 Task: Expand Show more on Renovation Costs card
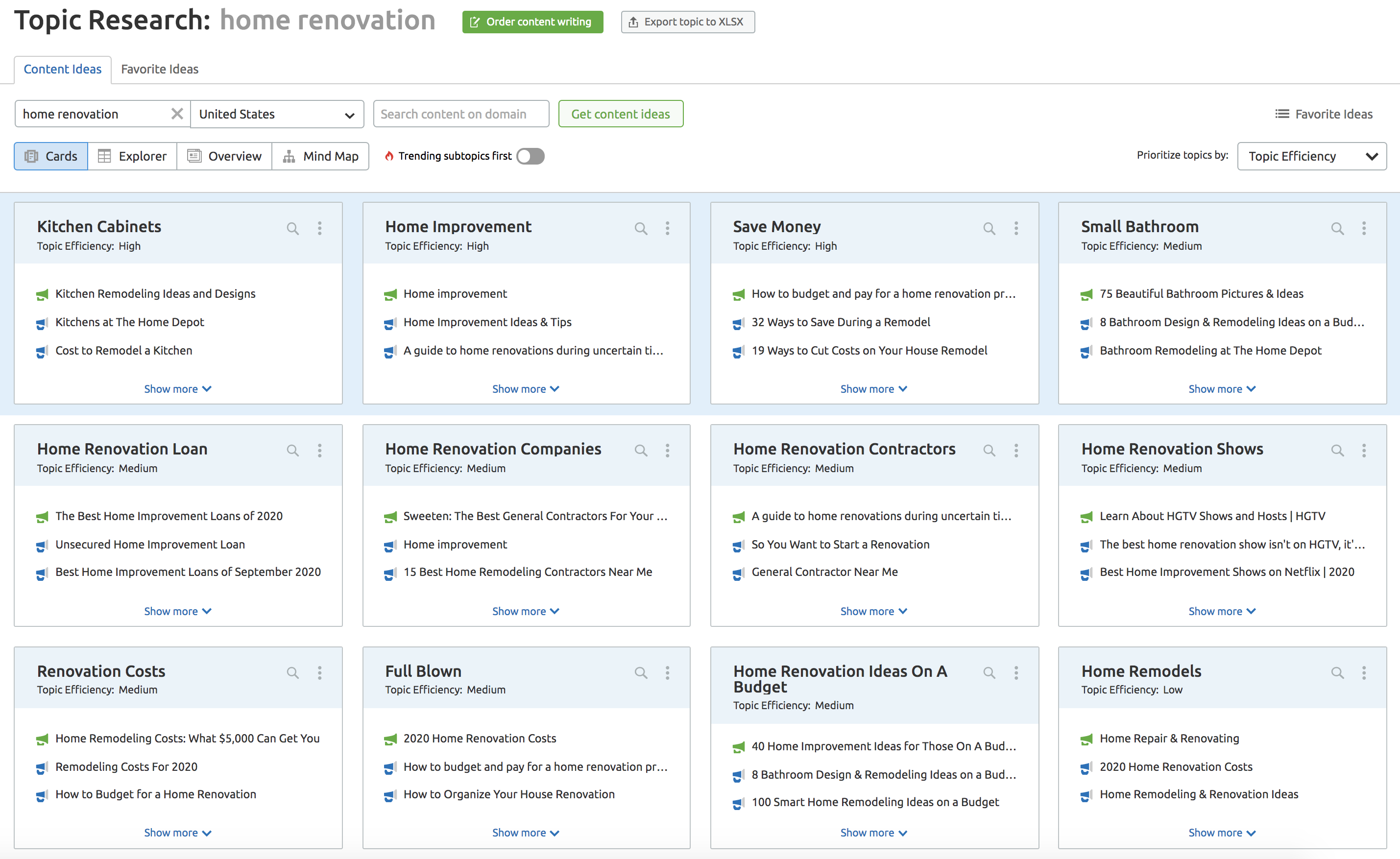tap(178, 832)
